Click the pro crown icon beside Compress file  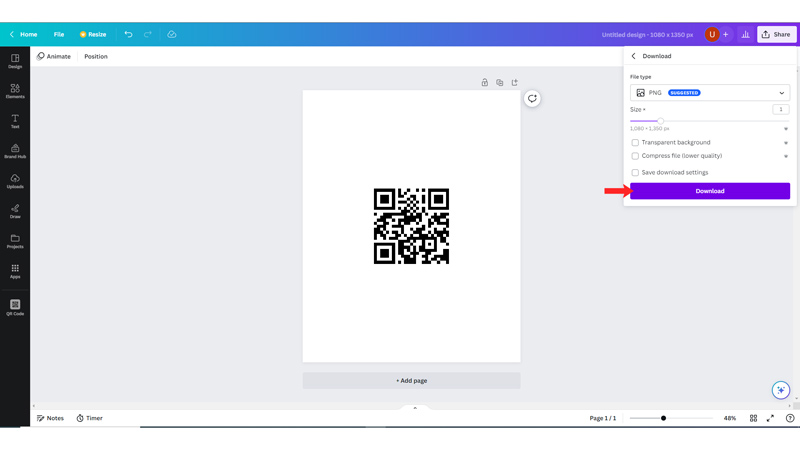786,156
